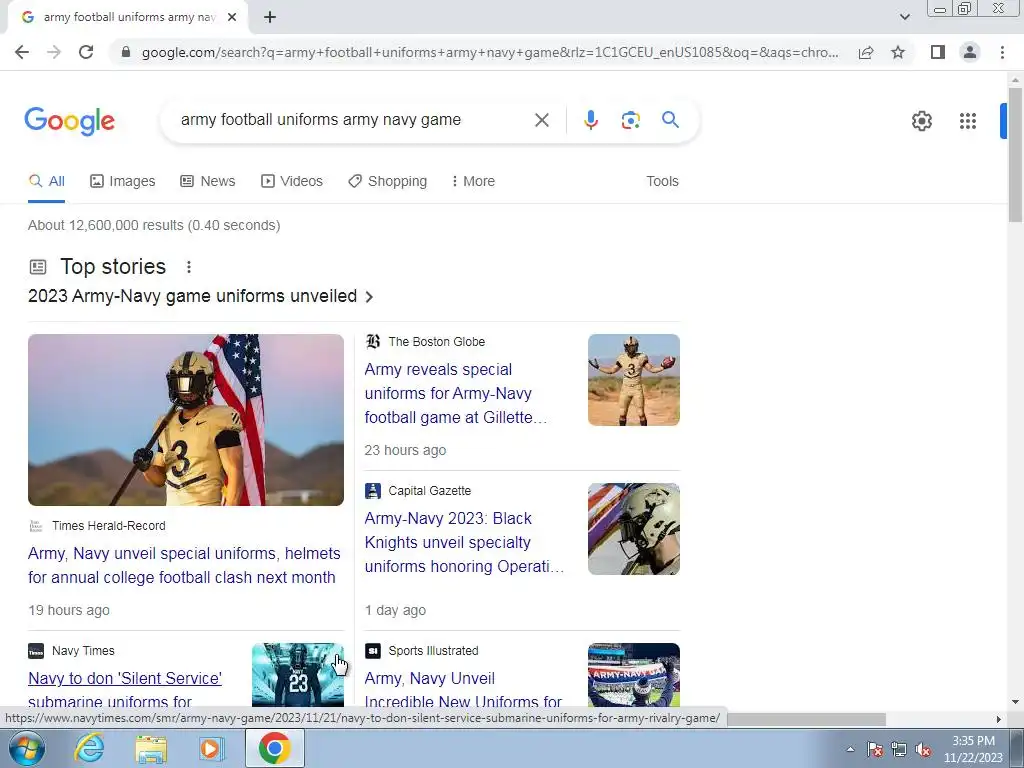The height and width of the screenshot is (768, 1024).
Task: Switch to the News tab
Action: click(x=208, y=182)
